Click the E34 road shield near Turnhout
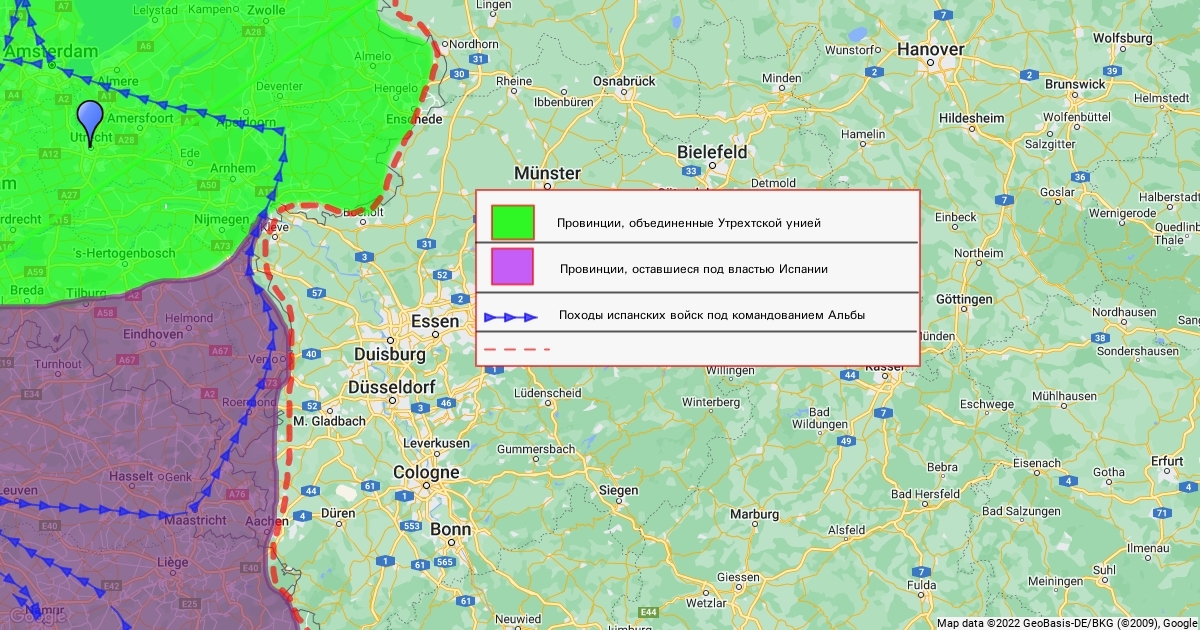The width and height of the screenshot is (1200, 630). pos(32,395)
